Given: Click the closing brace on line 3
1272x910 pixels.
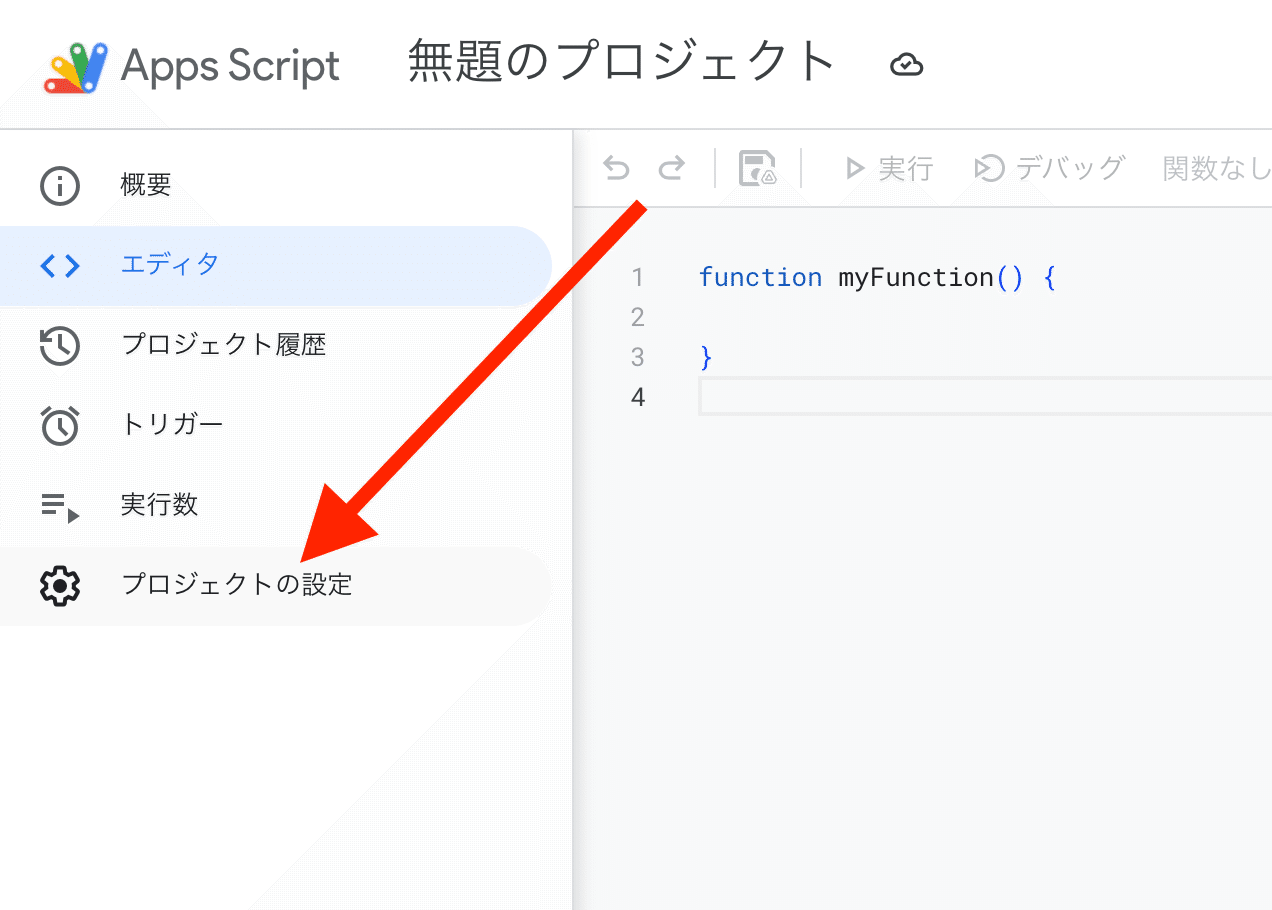Looking at the screenshot, I should (706, 357).
